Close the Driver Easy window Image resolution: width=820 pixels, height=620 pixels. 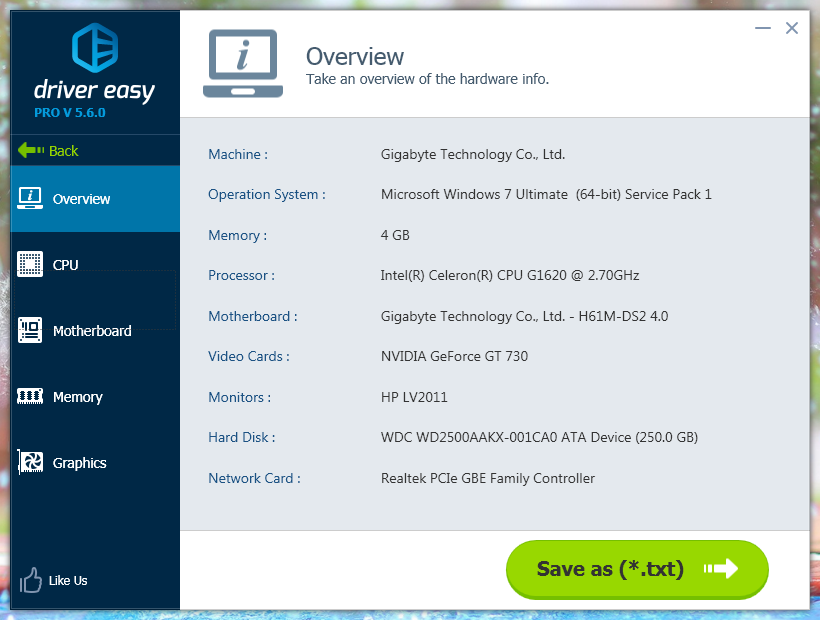tap(792, 28)
